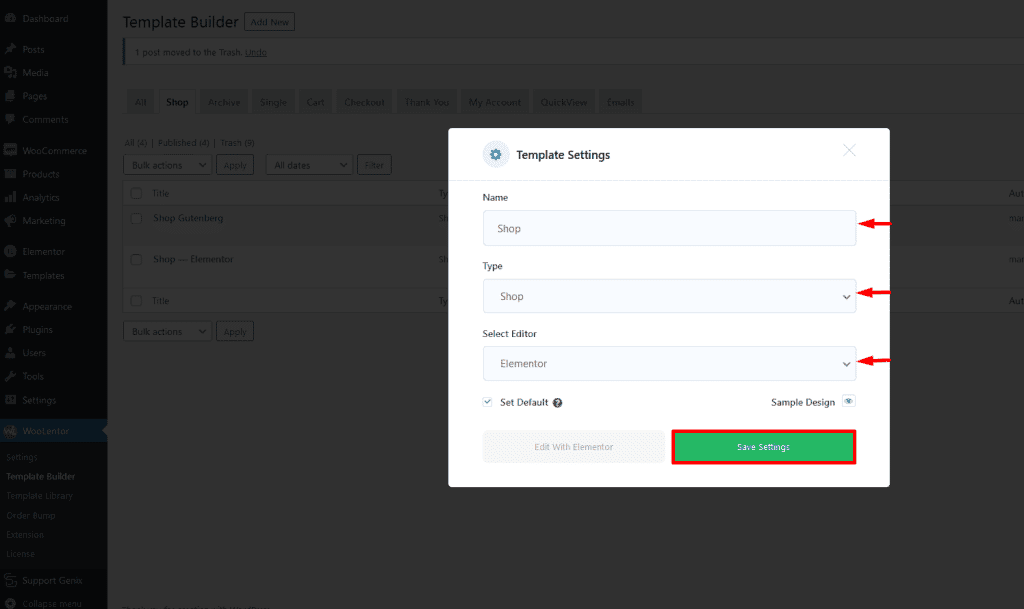1024x609 pixels.
Task: Open the All dates filter dropdown
Action: (x=309, y=165)
